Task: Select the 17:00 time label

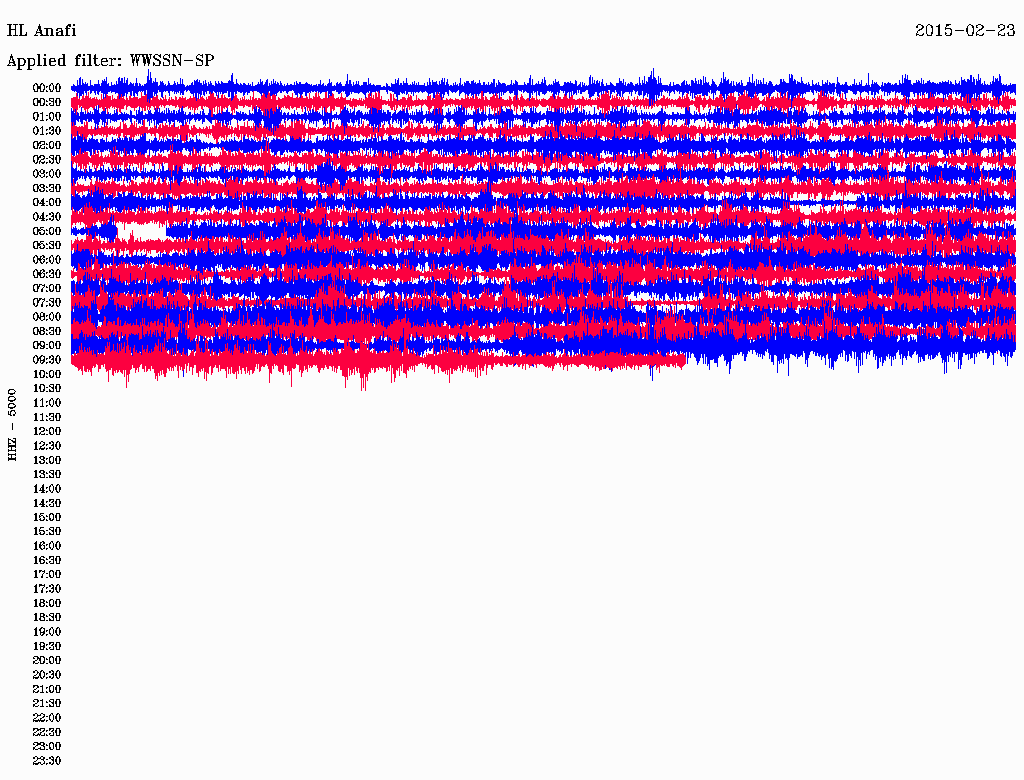Action: pos(47,574)
